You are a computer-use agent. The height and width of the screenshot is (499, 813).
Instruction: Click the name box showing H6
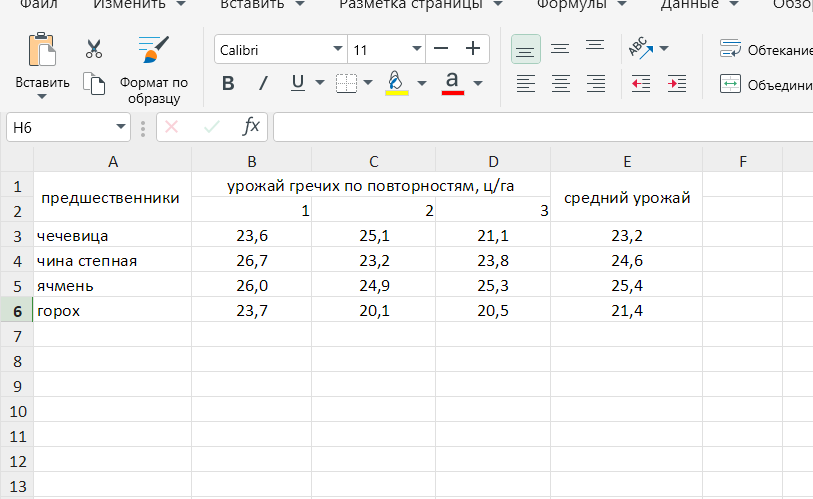coord(59,127)
